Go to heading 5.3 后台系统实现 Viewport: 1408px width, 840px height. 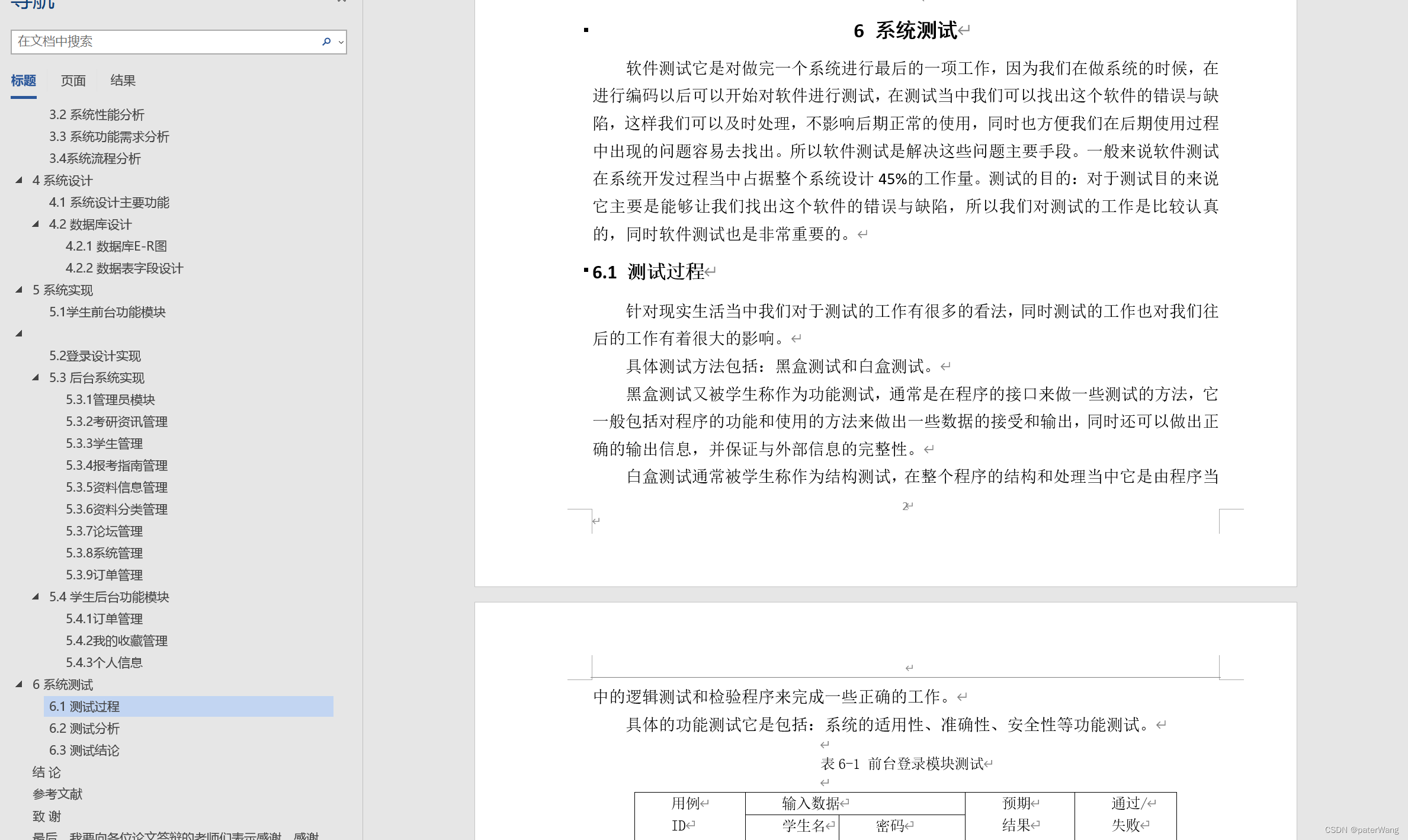coord(97,377)
